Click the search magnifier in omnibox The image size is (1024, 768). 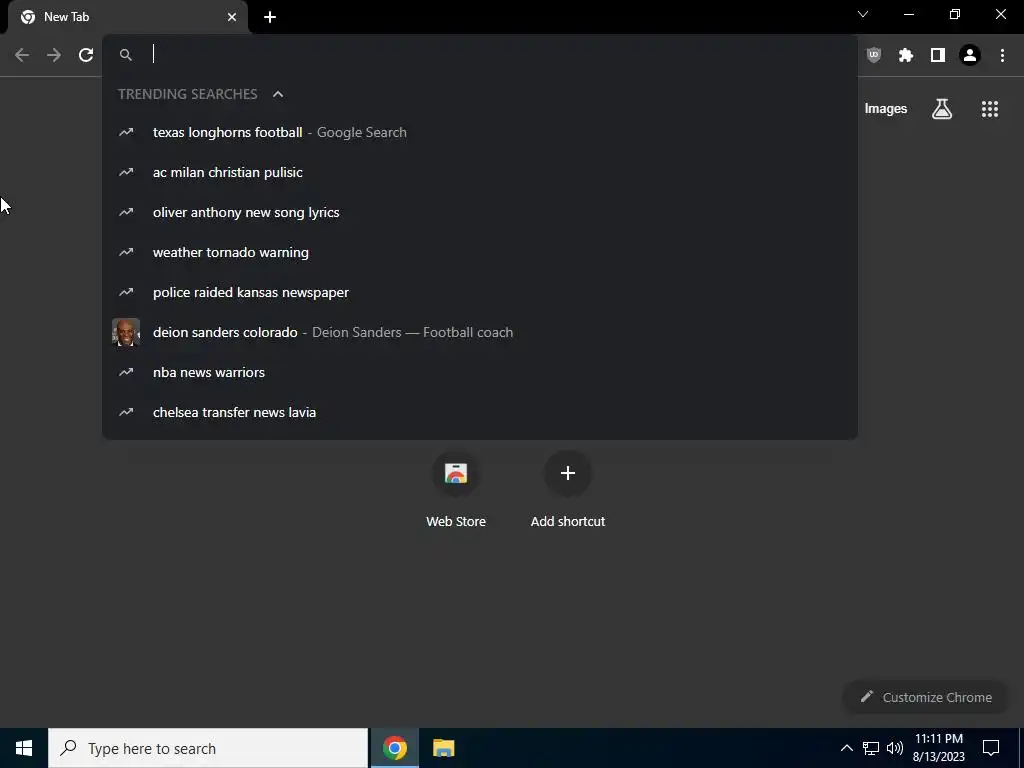tap(126, 55)
